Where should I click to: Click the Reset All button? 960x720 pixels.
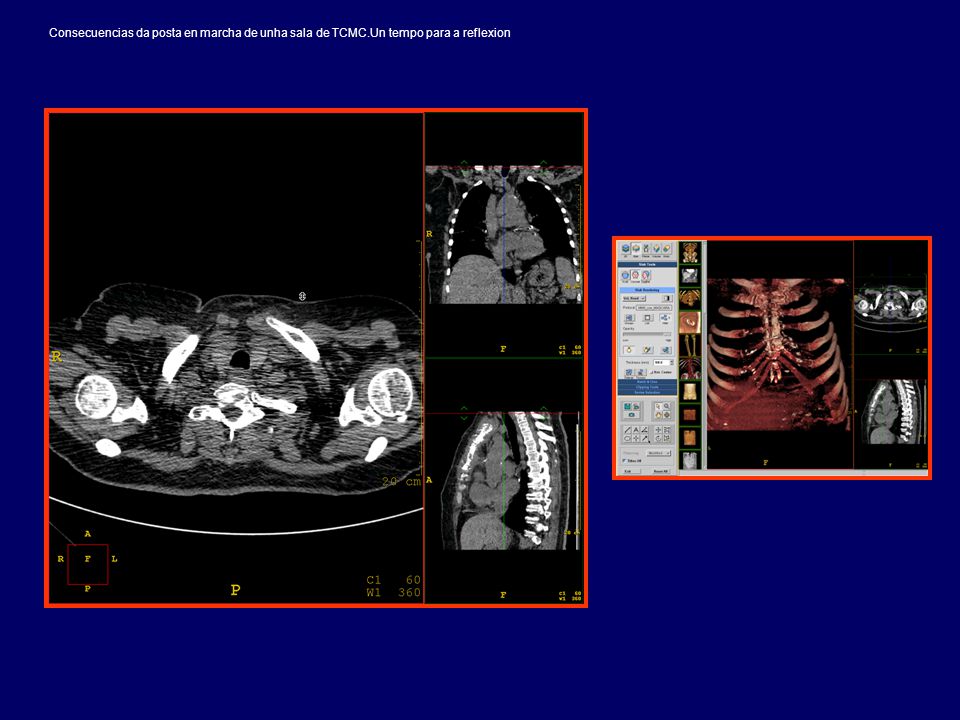[x=660, y=471]
